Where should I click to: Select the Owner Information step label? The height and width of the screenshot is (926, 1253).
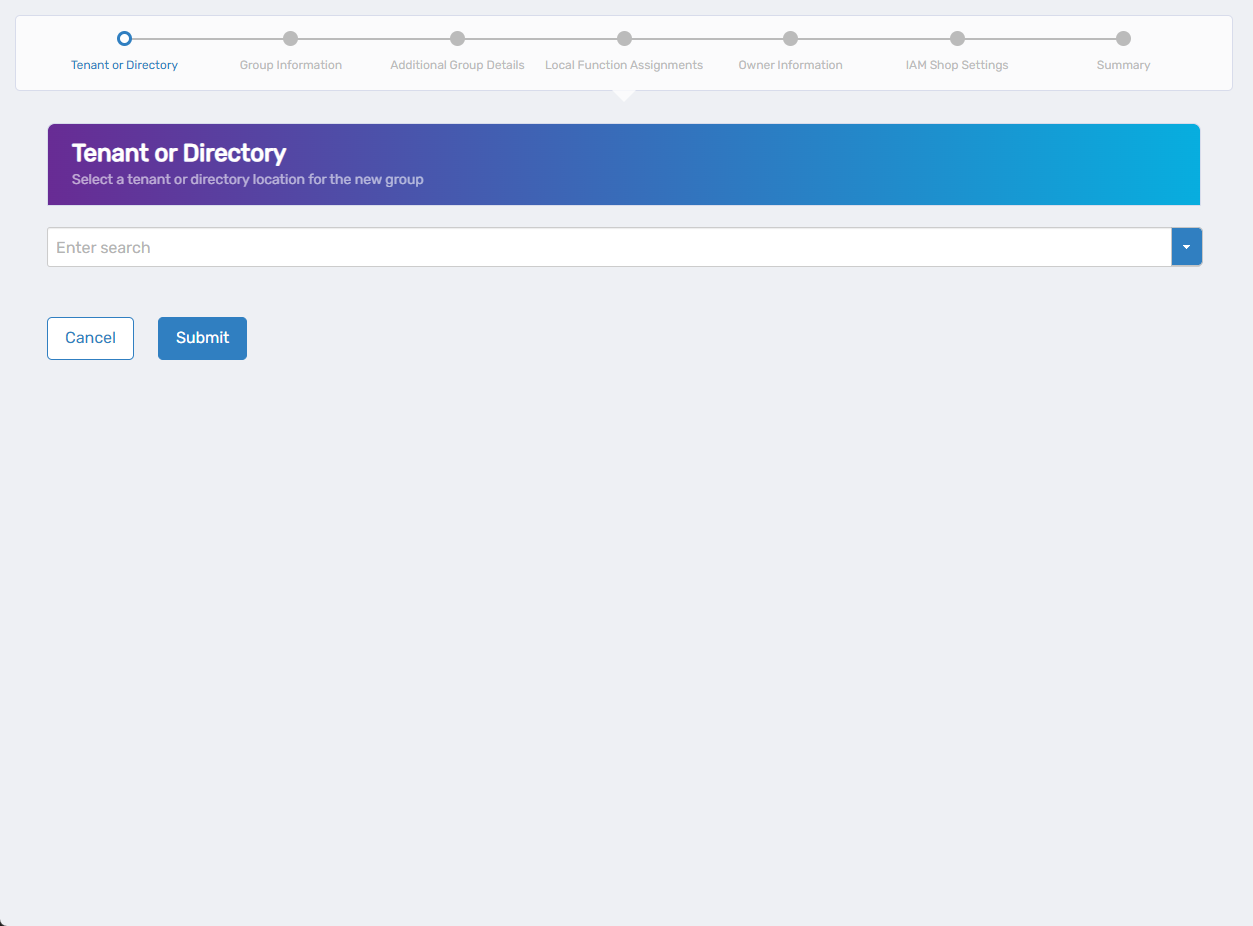(x=790, y=64)
